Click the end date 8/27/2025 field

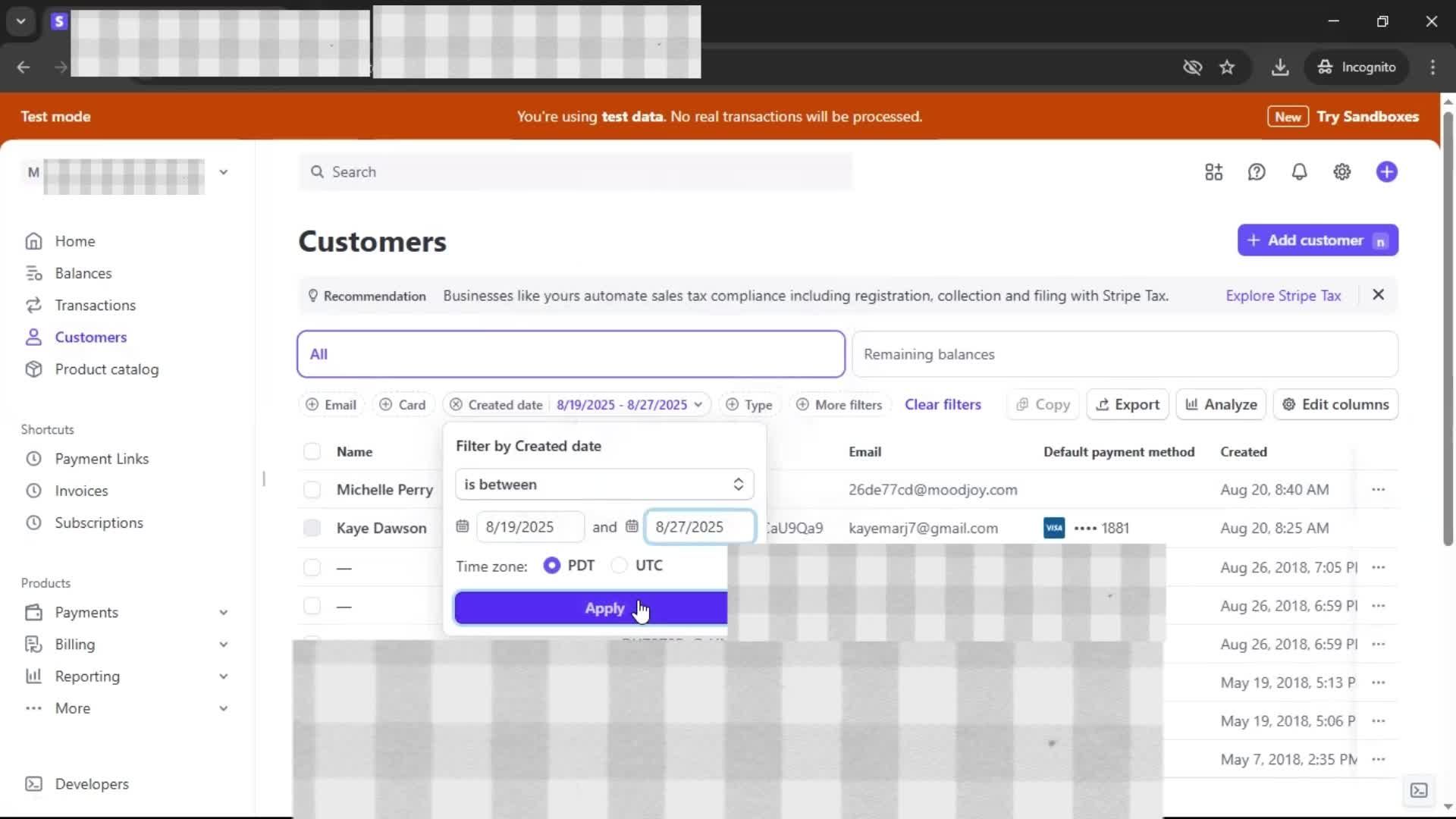click(699, 527)
